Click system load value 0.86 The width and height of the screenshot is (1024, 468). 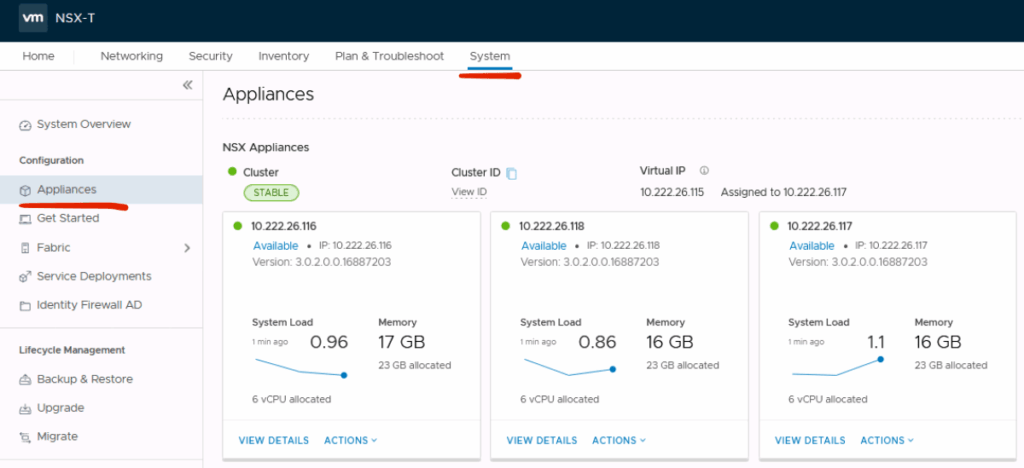[x=597, y=342]
